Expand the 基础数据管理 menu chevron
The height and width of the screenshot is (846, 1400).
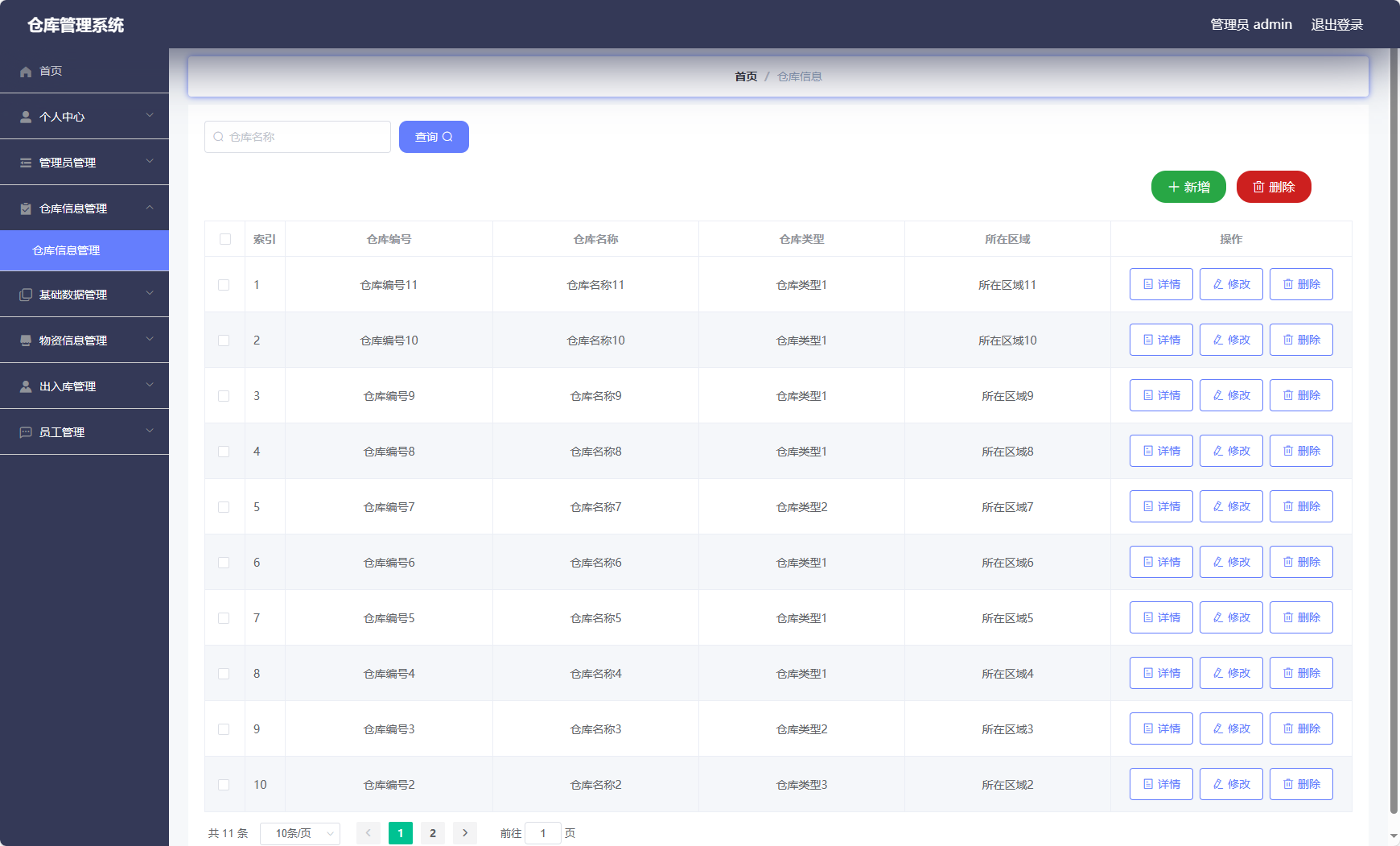pyautogui.click(x=150, y=294)
